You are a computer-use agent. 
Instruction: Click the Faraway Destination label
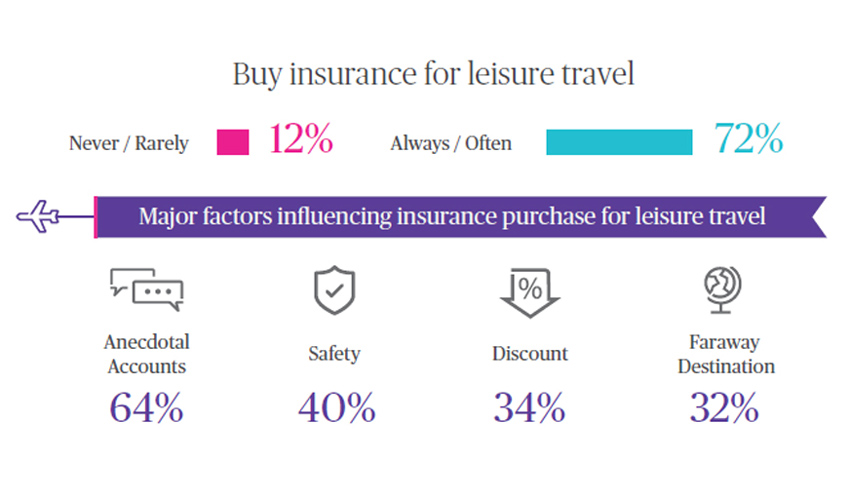725,354
